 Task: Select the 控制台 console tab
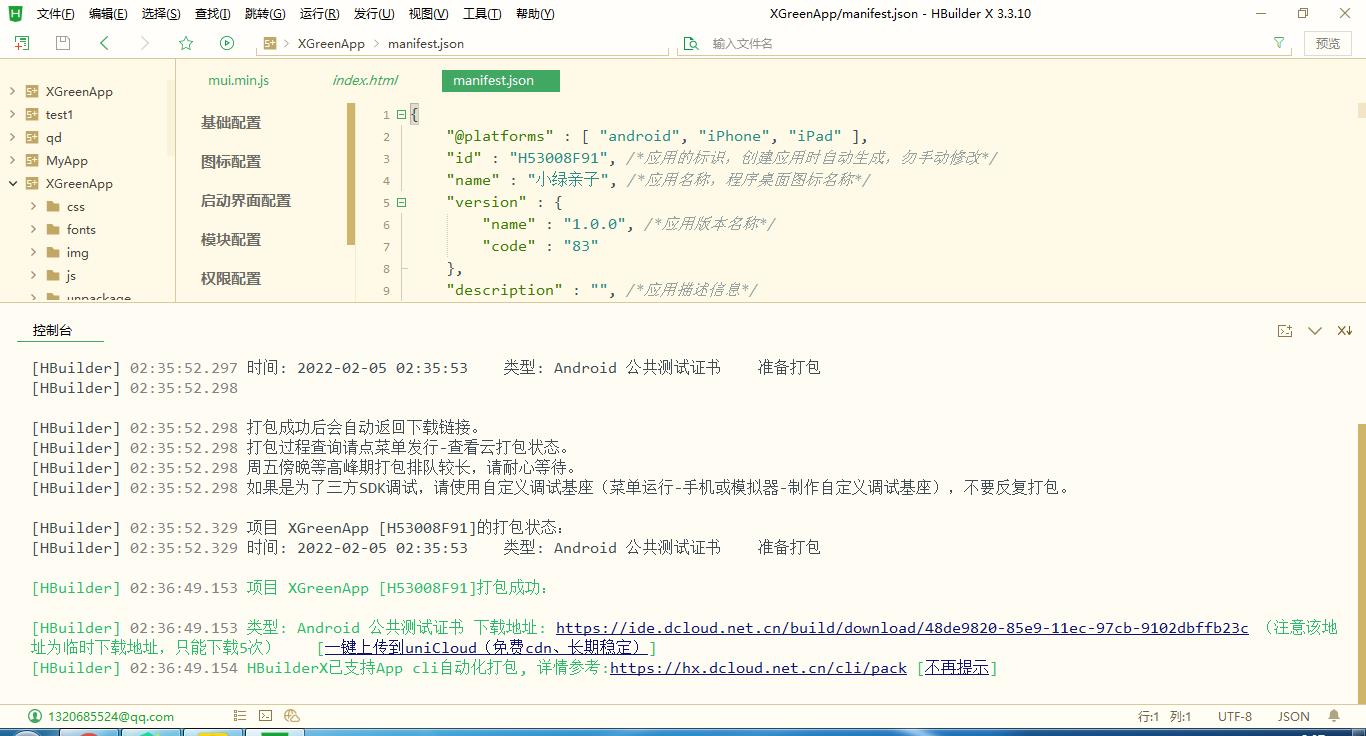click(52, 331)
